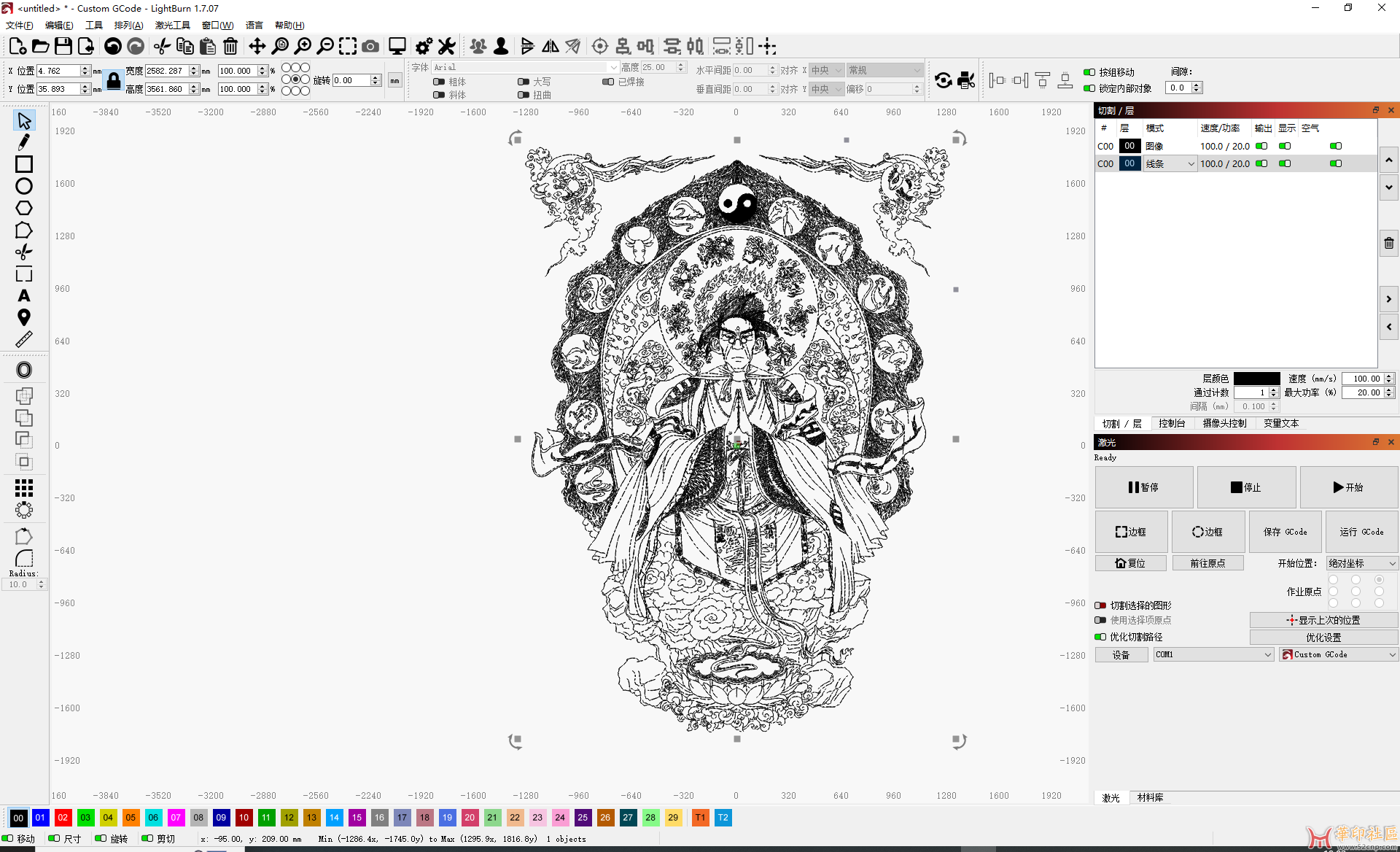Open the COM1 port dropdown

[1213, 655]
